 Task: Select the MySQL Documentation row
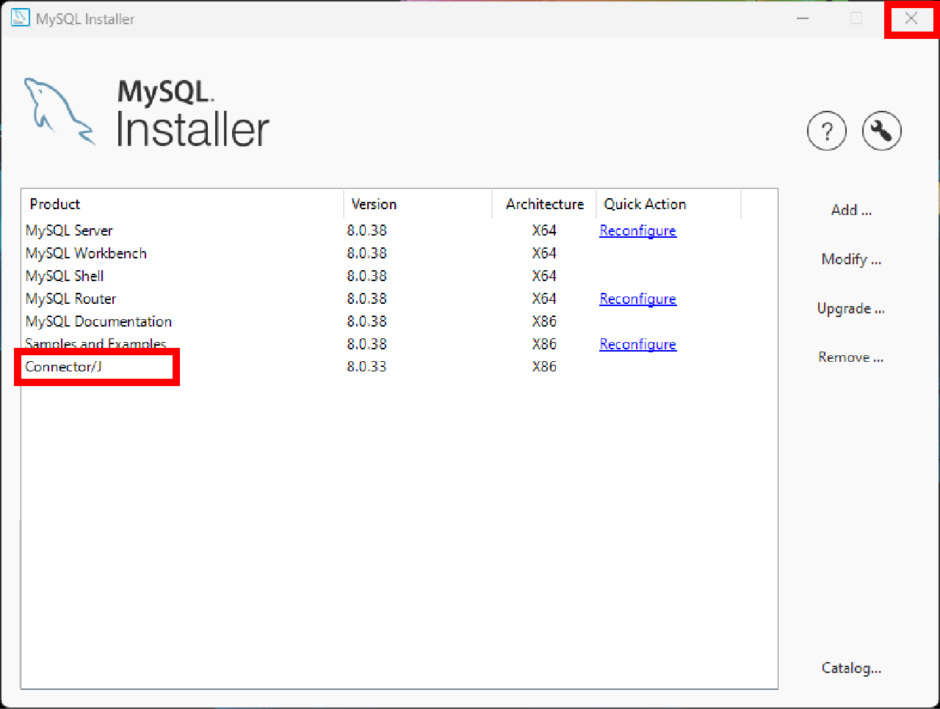click(x=98, y=321)
